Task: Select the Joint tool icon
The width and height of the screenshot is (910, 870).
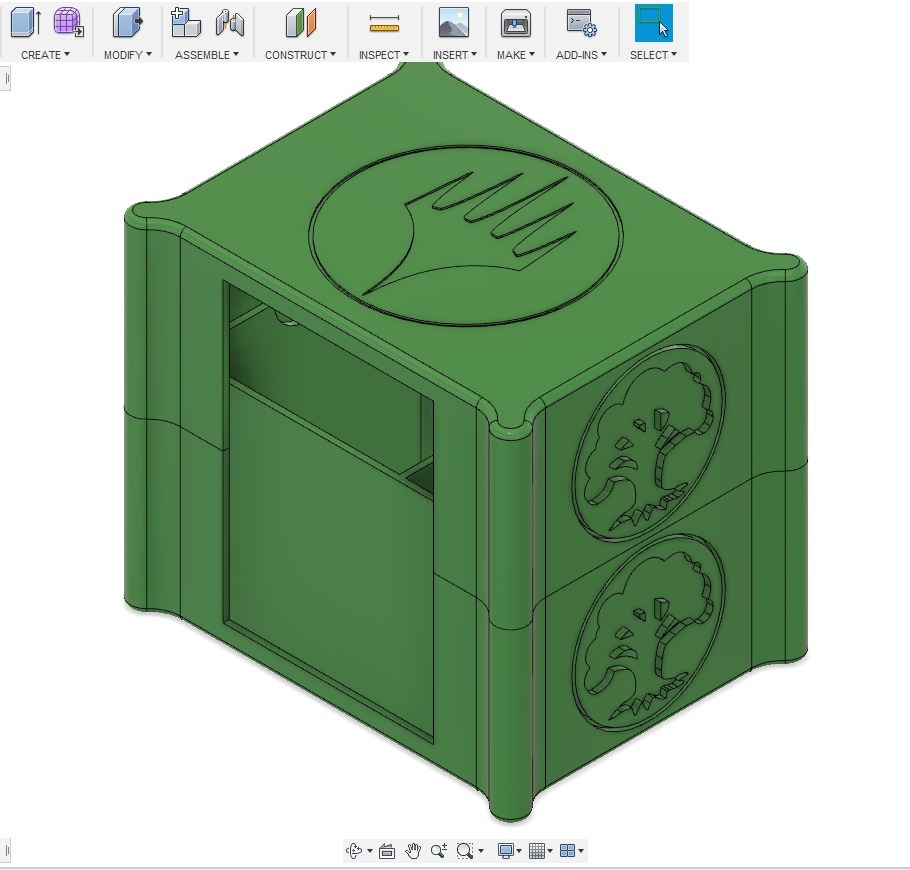Action: click(230, 22)
